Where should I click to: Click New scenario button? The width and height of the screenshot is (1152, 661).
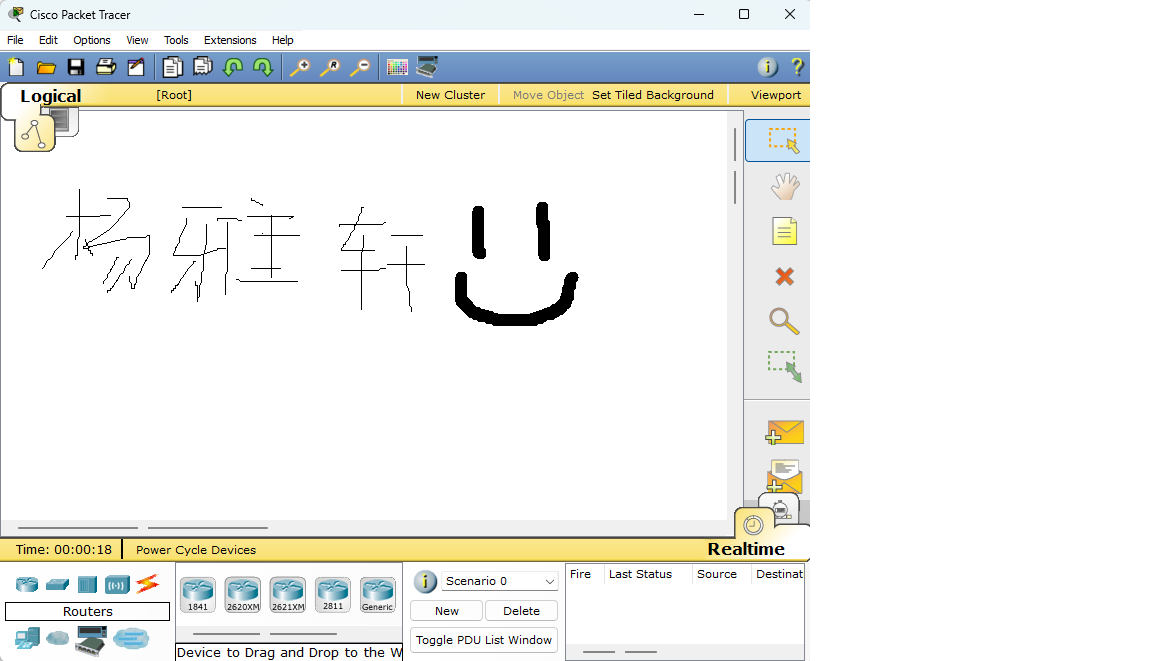(x=447, y=611)
